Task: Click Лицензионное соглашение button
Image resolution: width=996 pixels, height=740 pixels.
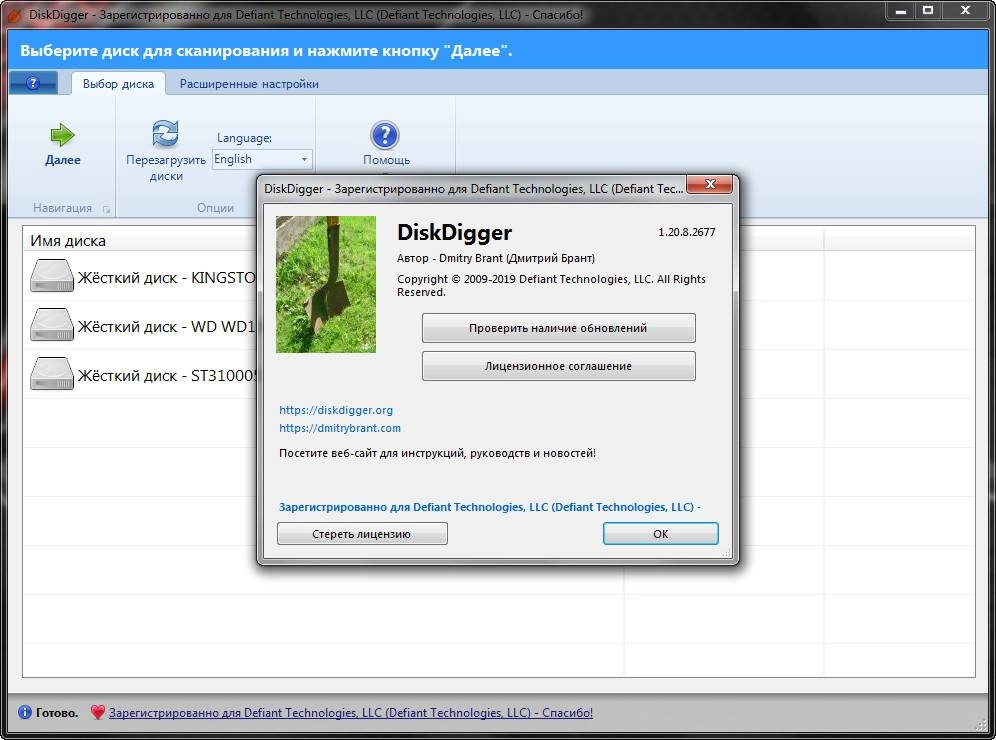Action: point(558,366)
